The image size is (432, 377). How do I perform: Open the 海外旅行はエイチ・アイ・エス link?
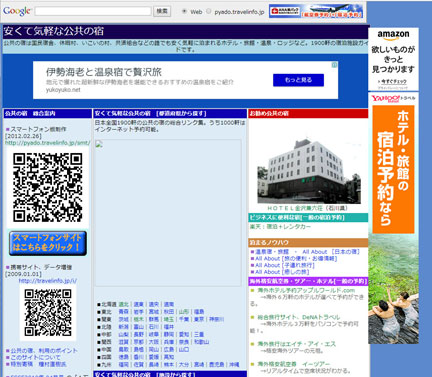coord(297,344)
